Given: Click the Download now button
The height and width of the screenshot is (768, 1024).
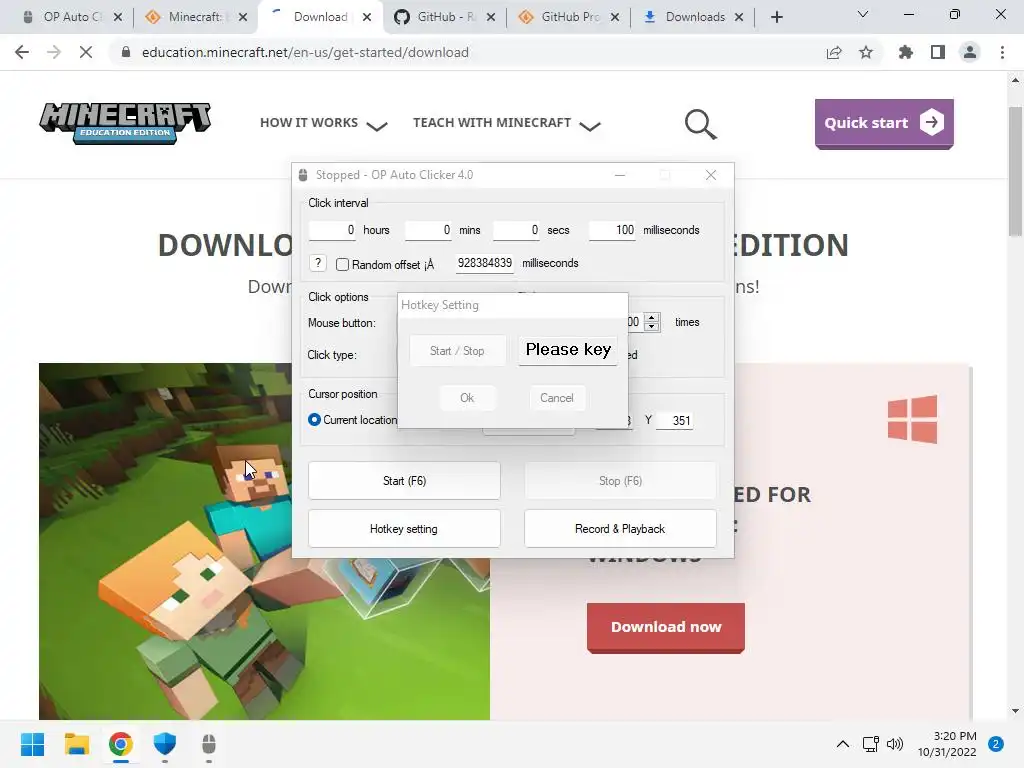Looking at the screenshot, I should click(665, 627).
